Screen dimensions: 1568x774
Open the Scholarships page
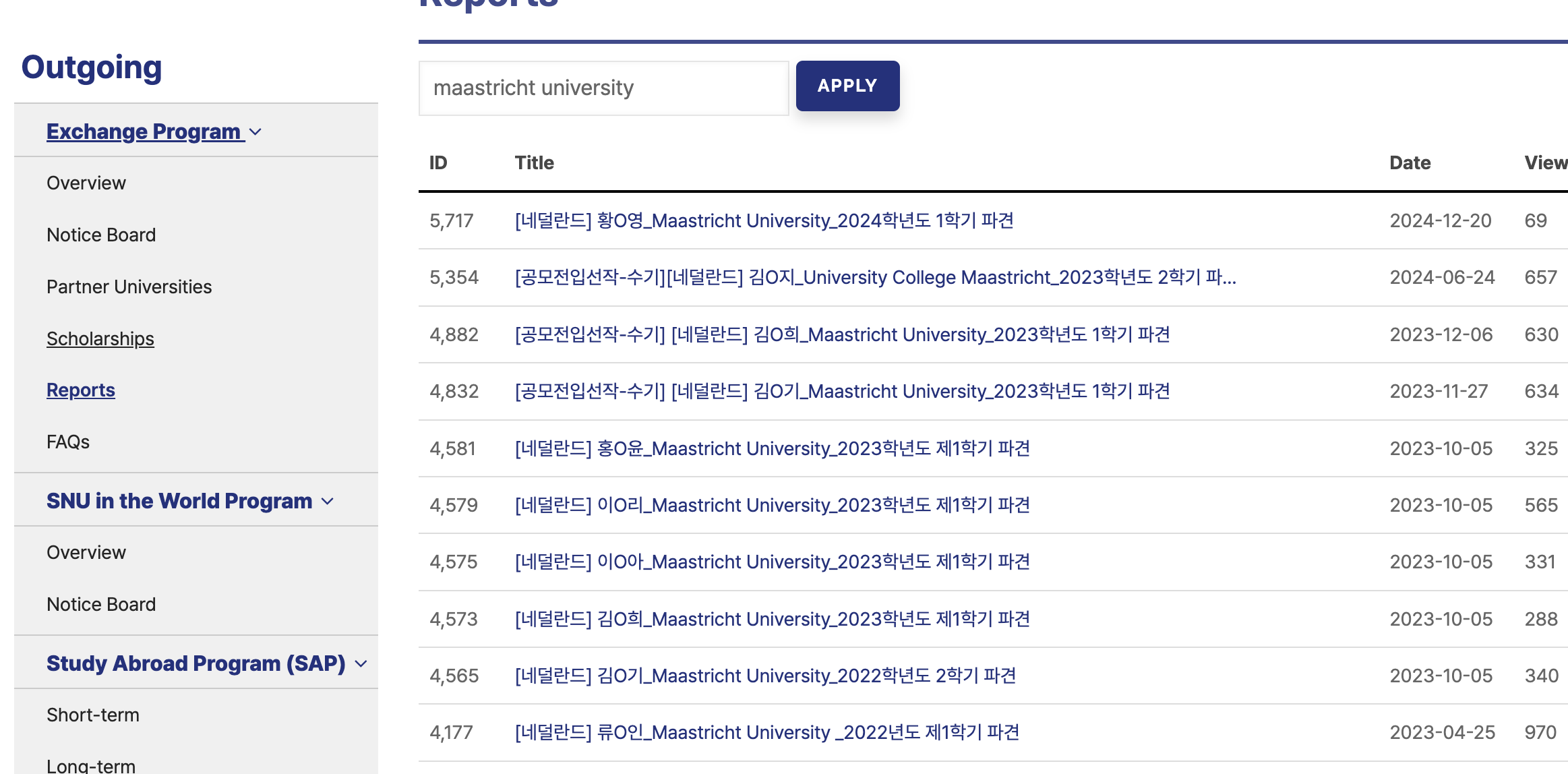(x=100, y=339)
